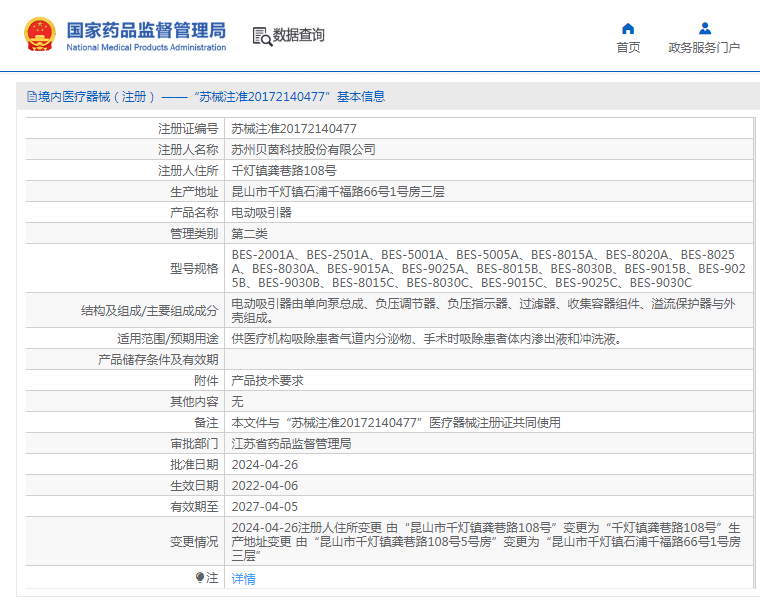Viewport: 760px width, 602px height.
Task: Select registration number 苏械注准20172140477 cell
Action: click(x=294, y=129)
